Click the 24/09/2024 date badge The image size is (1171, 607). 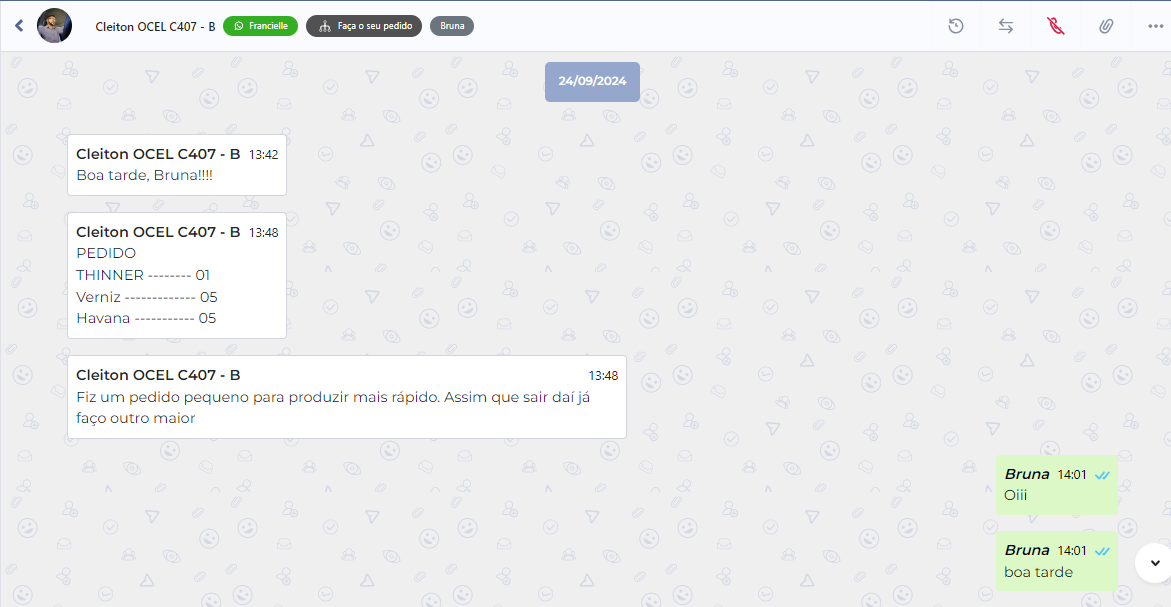(592, 81)
